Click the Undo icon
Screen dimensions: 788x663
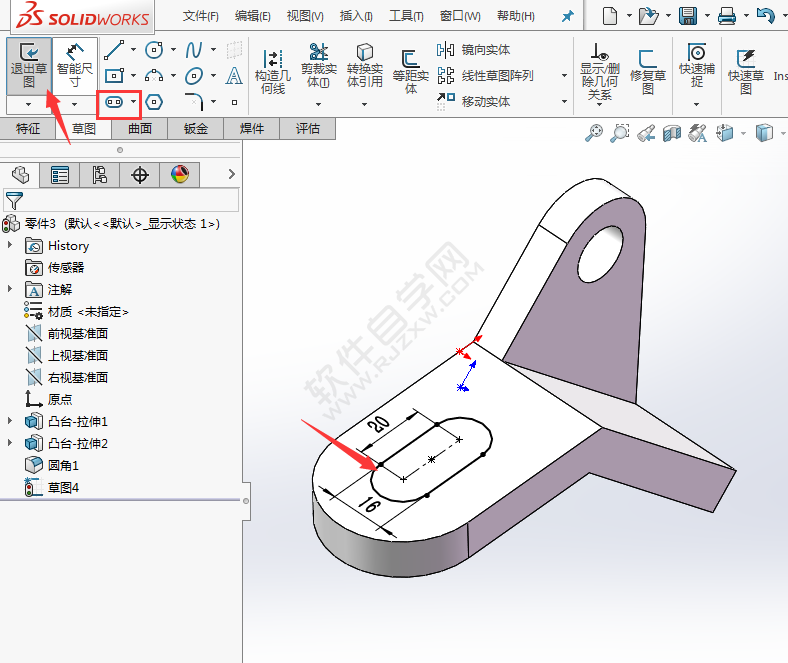coord(765,16)
